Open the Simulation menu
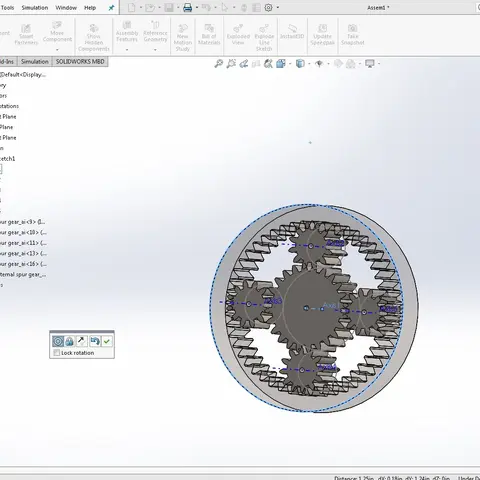This screenshot has height=480, width=480. tap(35, 8)
